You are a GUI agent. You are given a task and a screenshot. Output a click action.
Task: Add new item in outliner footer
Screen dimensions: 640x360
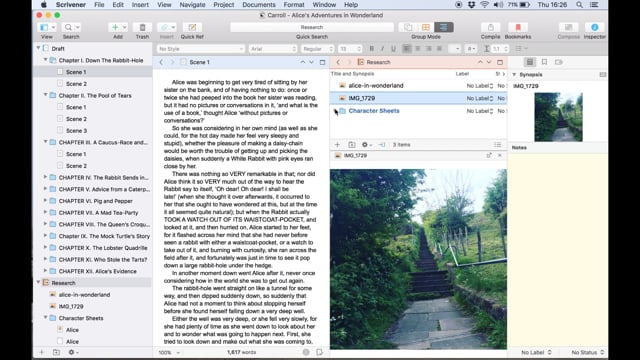(x=337, y=144)
